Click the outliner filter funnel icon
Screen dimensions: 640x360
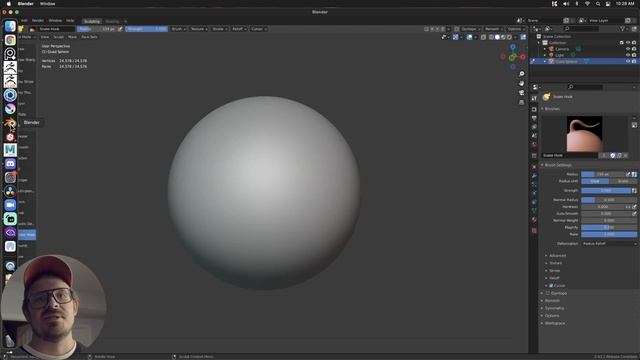tap(622, 29)
